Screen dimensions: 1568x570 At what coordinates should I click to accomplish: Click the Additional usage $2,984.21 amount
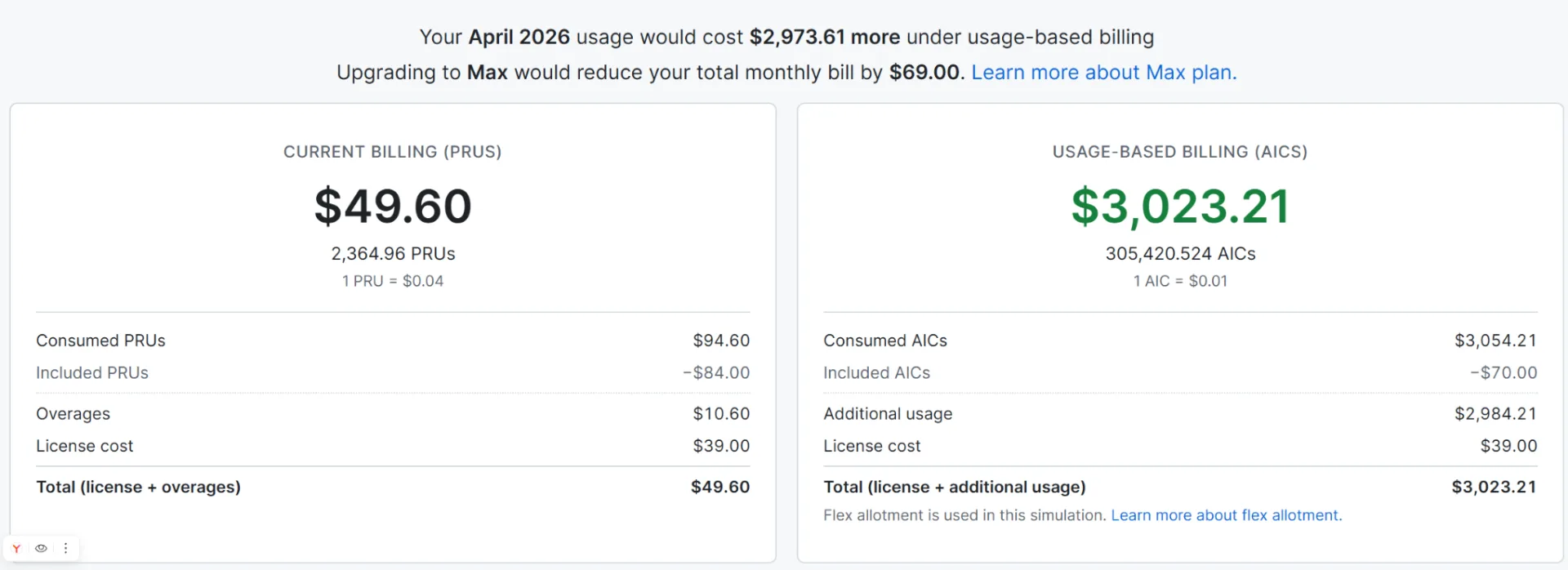(x=1495, y=414)
